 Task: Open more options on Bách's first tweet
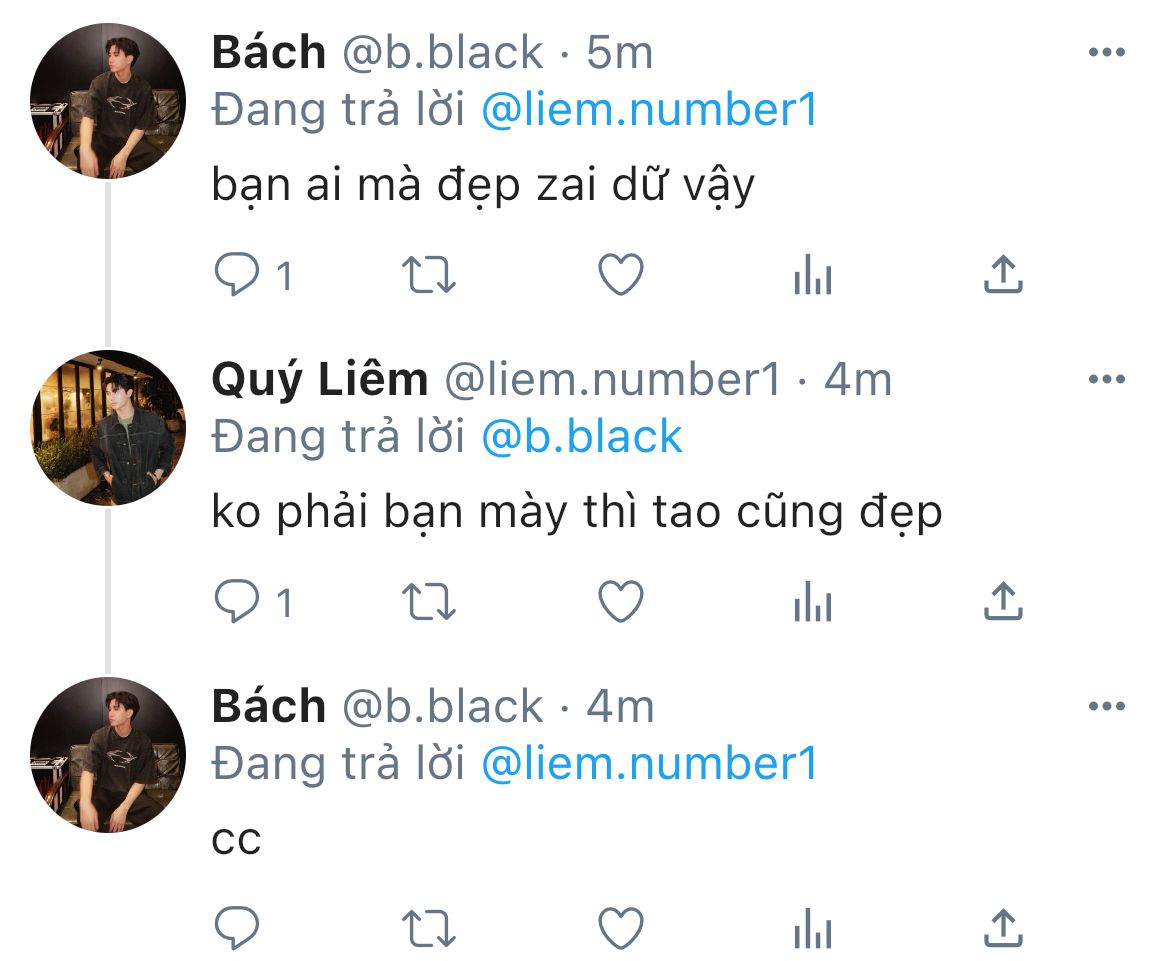point(1107,52)
